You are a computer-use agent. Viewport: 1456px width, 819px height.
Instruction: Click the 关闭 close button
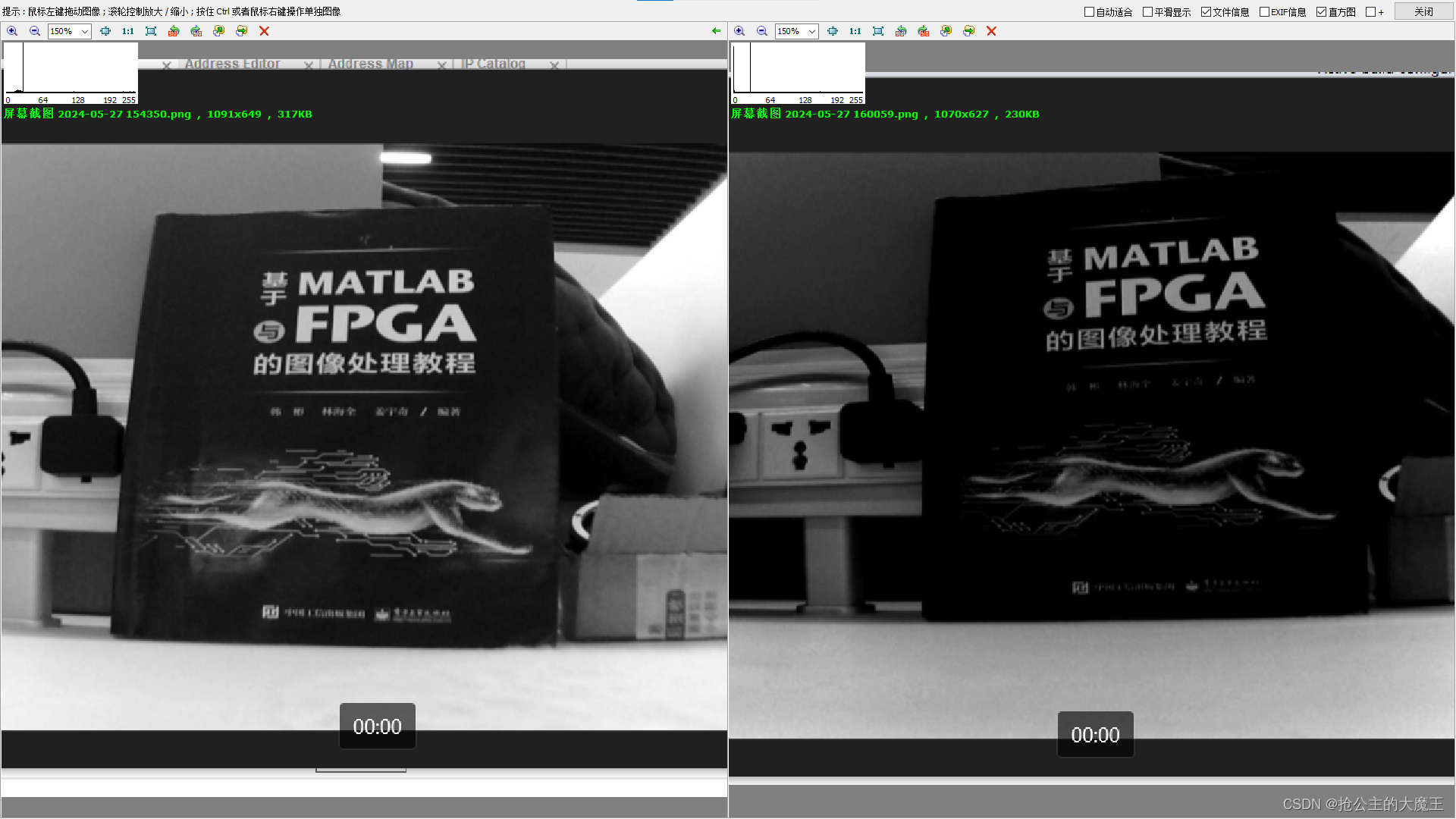tap(1423, 11)
